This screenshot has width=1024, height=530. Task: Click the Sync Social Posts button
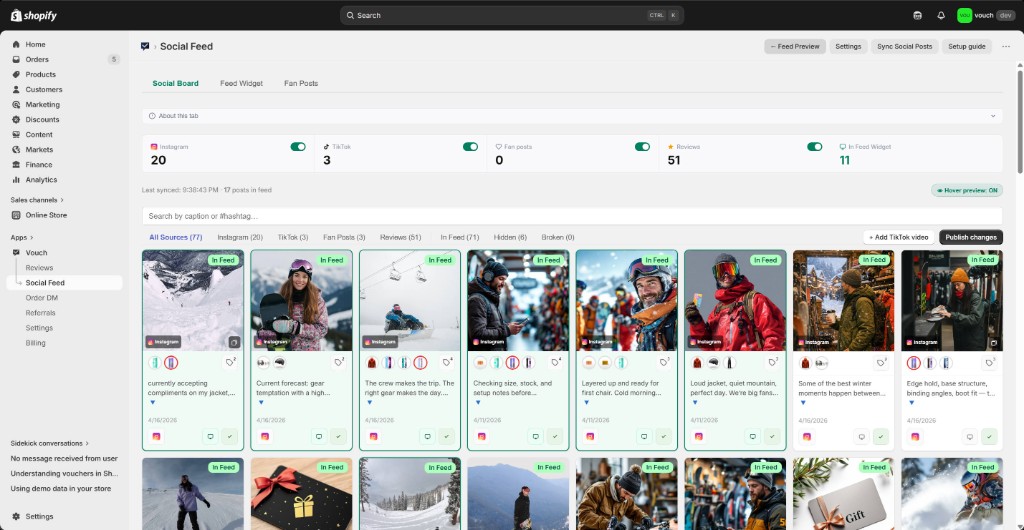point(904,46)
